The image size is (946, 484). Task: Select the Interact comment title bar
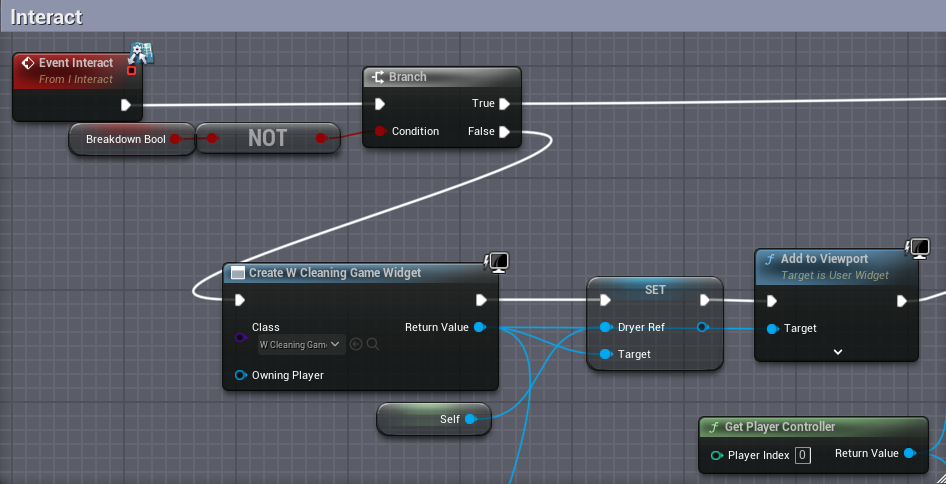[x=473, y=16]
